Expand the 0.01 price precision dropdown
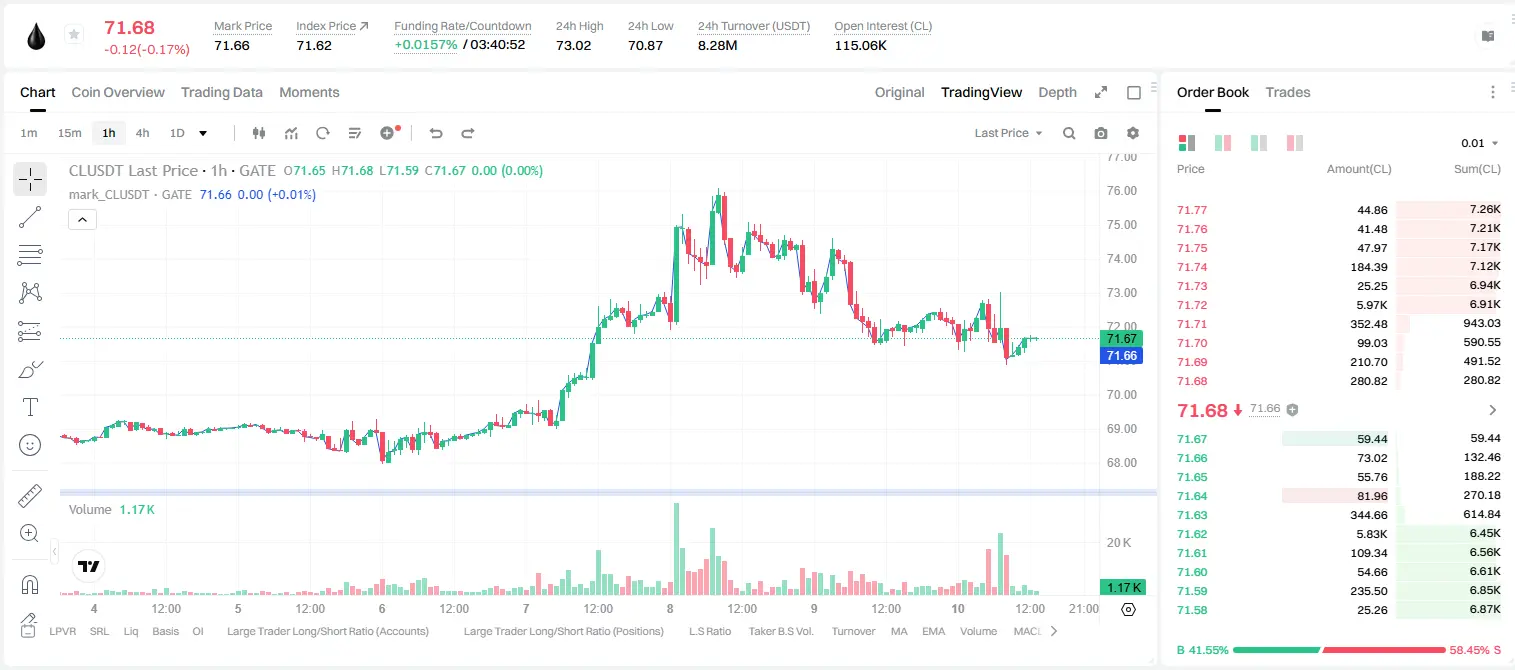The height and width of the screenshot is (670, 1515). [1479, 143]
